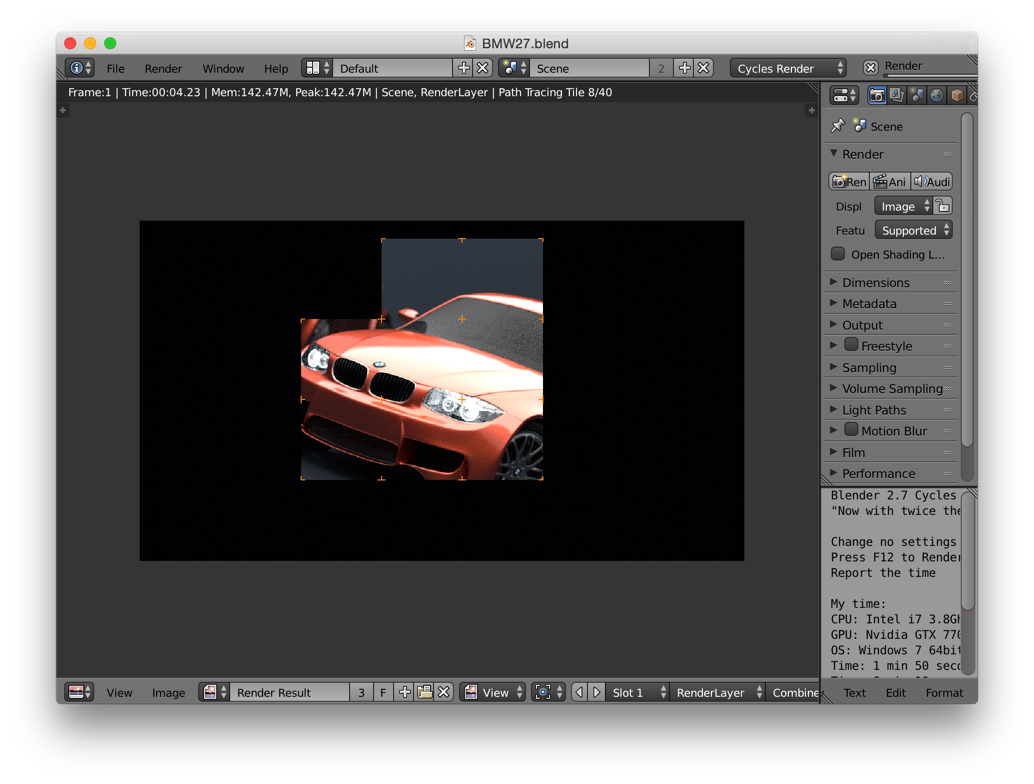Click the Scene datablock icon in properties
Image resolution: width=1034 pixels, height=784 pixels.
[859, 125]
